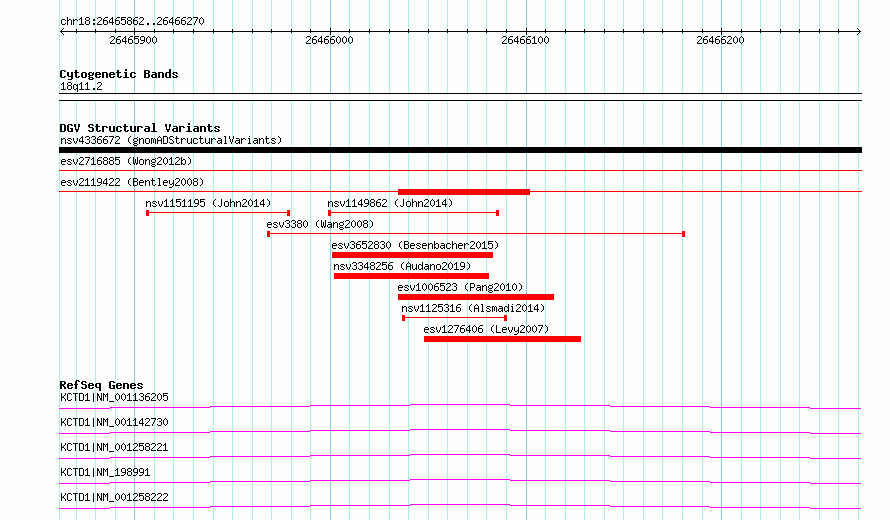Select the Cytogenetic Bands track title
The height and width of the screenshot is (520, 890).
coord(119,74)
